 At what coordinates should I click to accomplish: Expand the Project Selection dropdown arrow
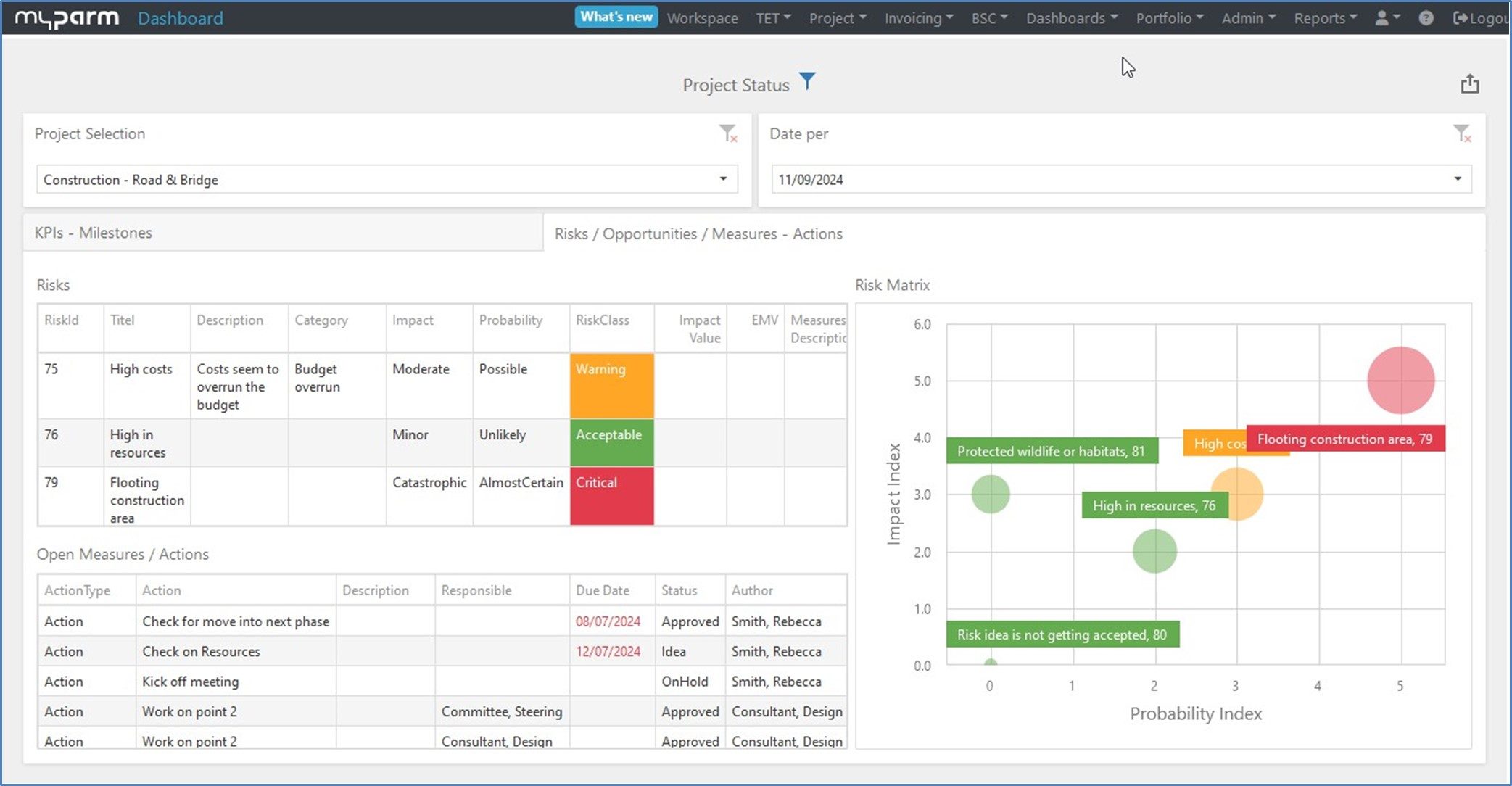722,179
